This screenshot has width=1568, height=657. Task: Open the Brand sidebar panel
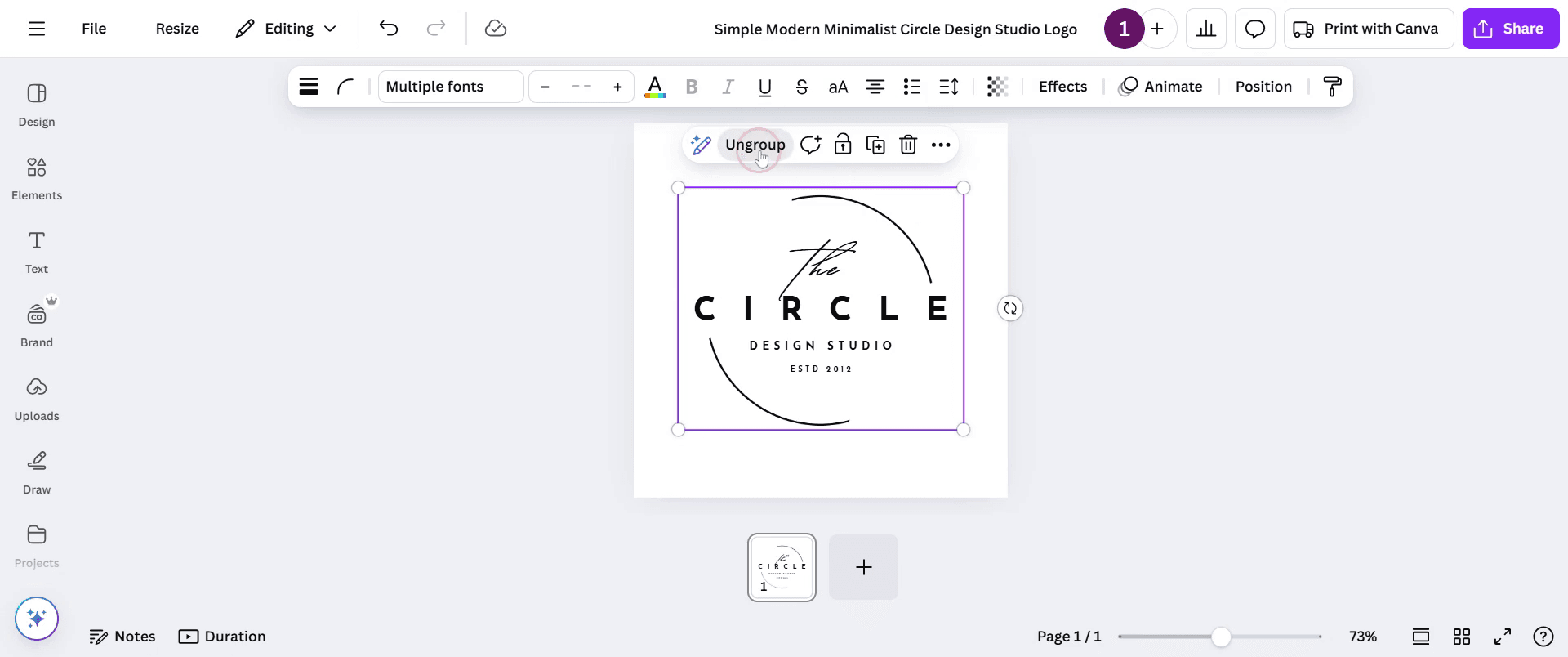coord(37,326)
